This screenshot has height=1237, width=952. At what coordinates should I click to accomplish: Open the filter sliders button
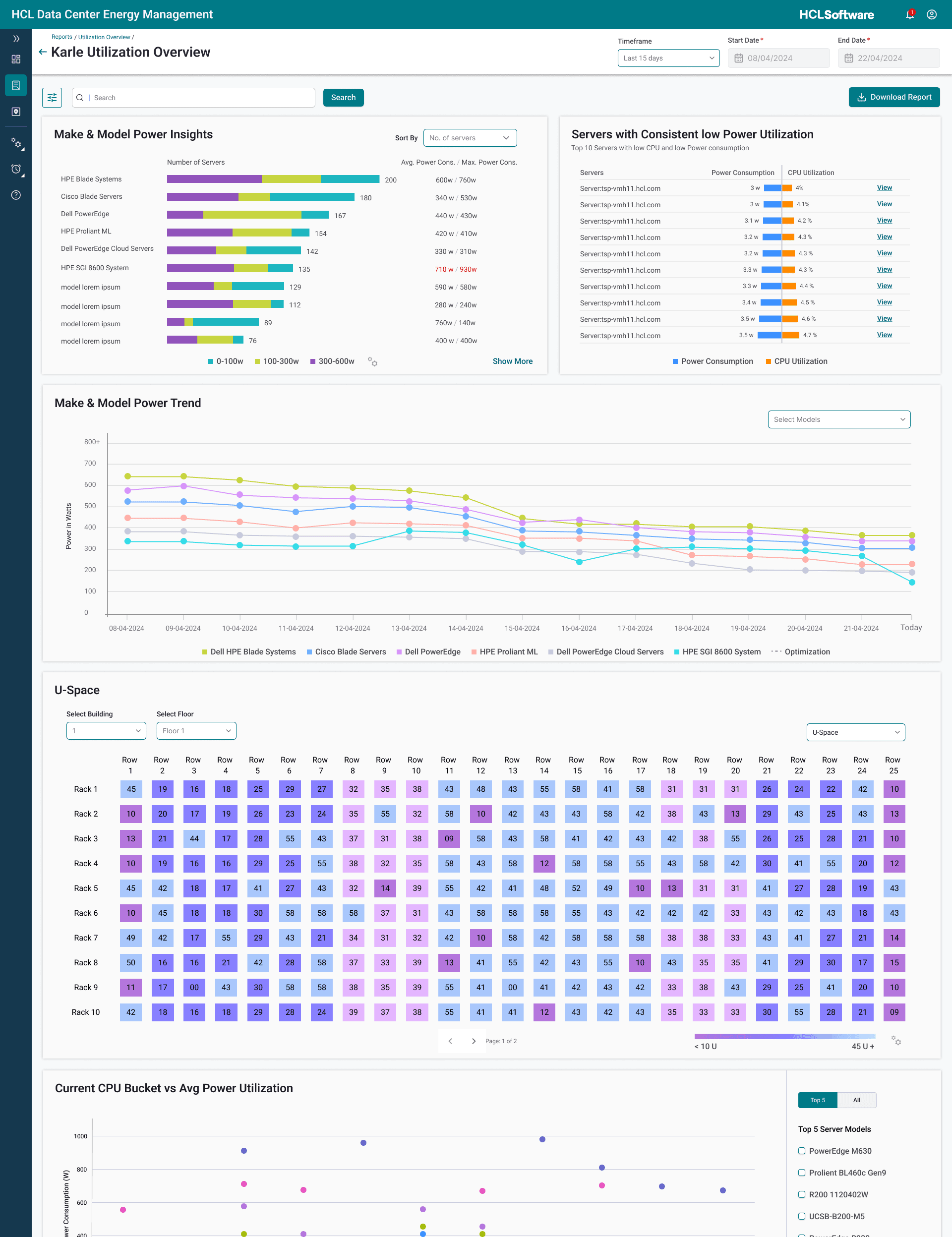pyautogui.click(x=52, y=97)
